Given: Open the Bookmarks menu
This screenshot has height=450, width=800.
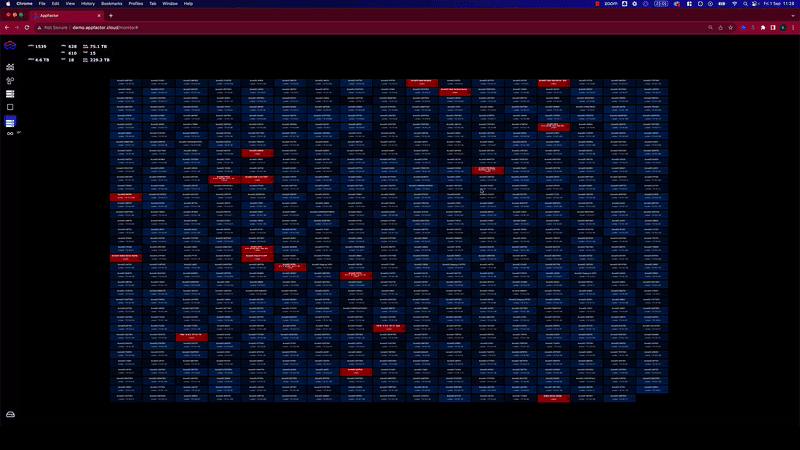Looking at the screenshot, I should 112,4.
